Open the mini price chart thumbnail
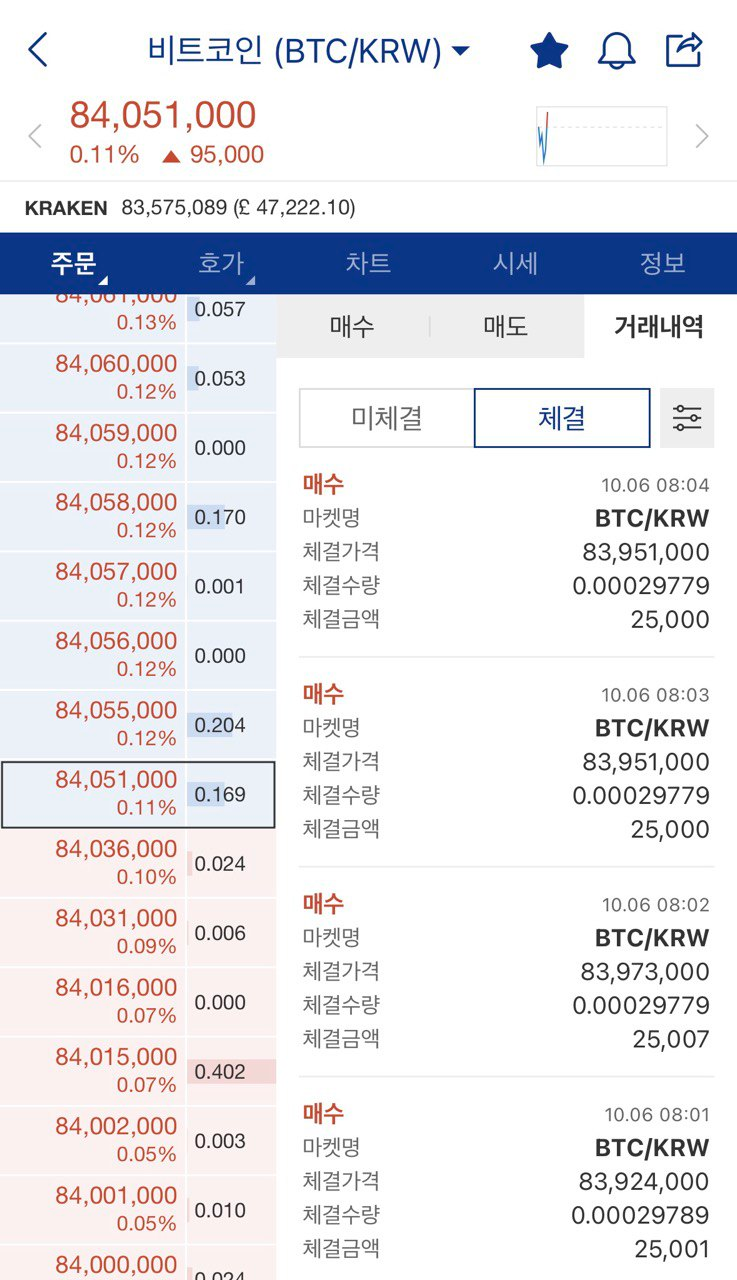This screenshot has width=737, height=1280. click(601, 136)
